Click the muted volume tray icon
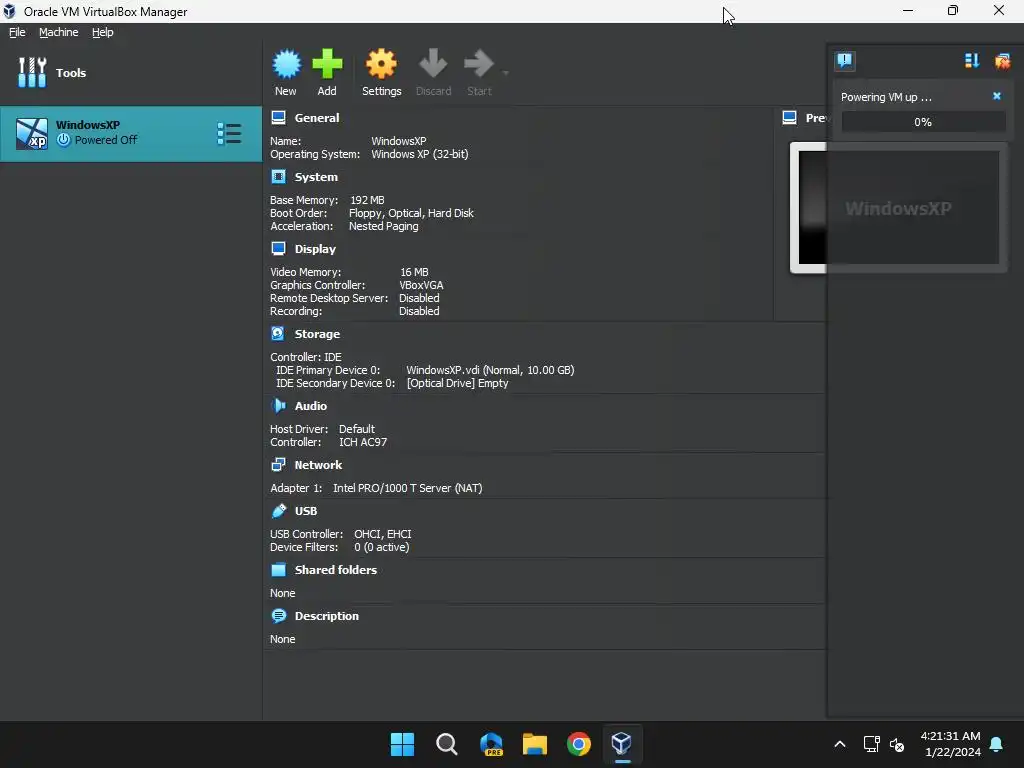 pos(897,744)
